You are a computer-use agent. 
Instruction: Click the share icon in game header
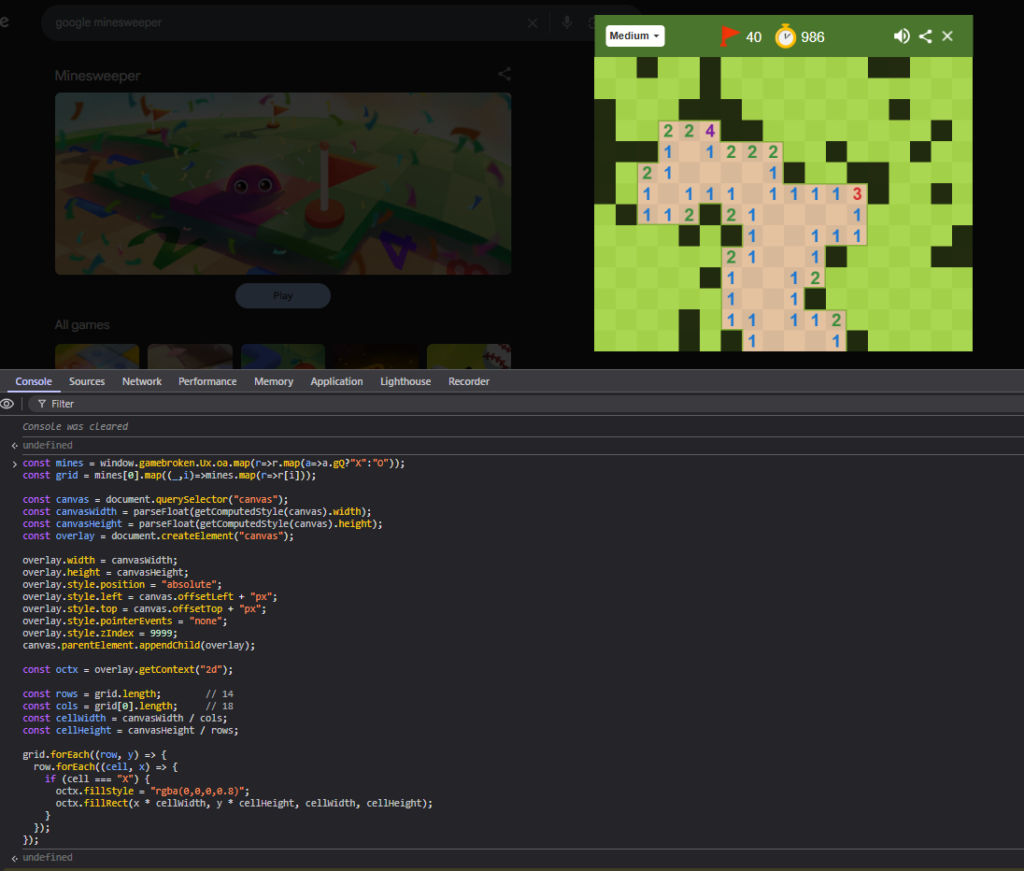tap(925, 36)
